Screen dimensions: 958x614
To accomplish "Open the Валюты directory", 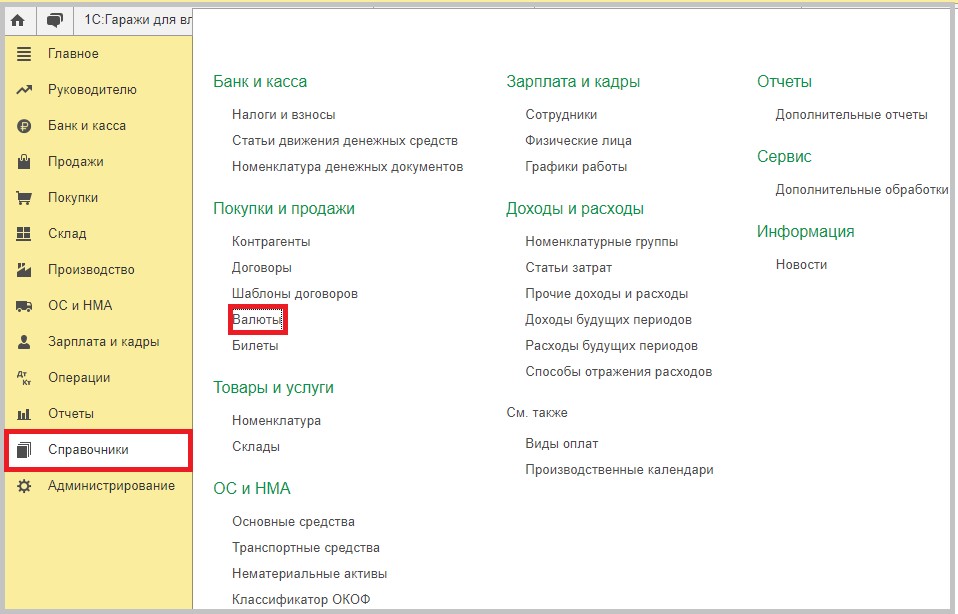I will [x=257, y=320].
